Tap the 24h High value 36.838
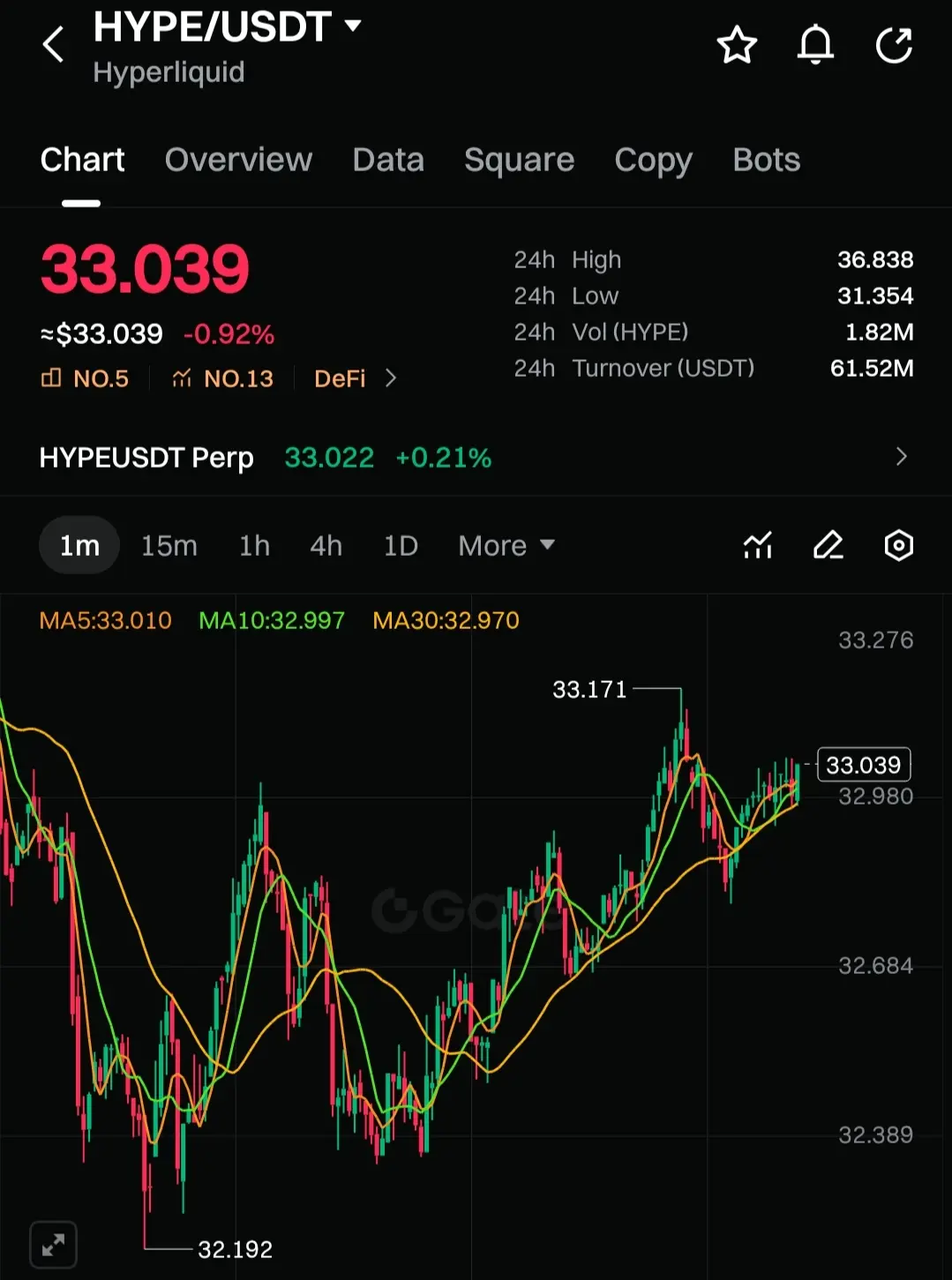The width and height of the screenshot is (952, 1280). [875, 259]
